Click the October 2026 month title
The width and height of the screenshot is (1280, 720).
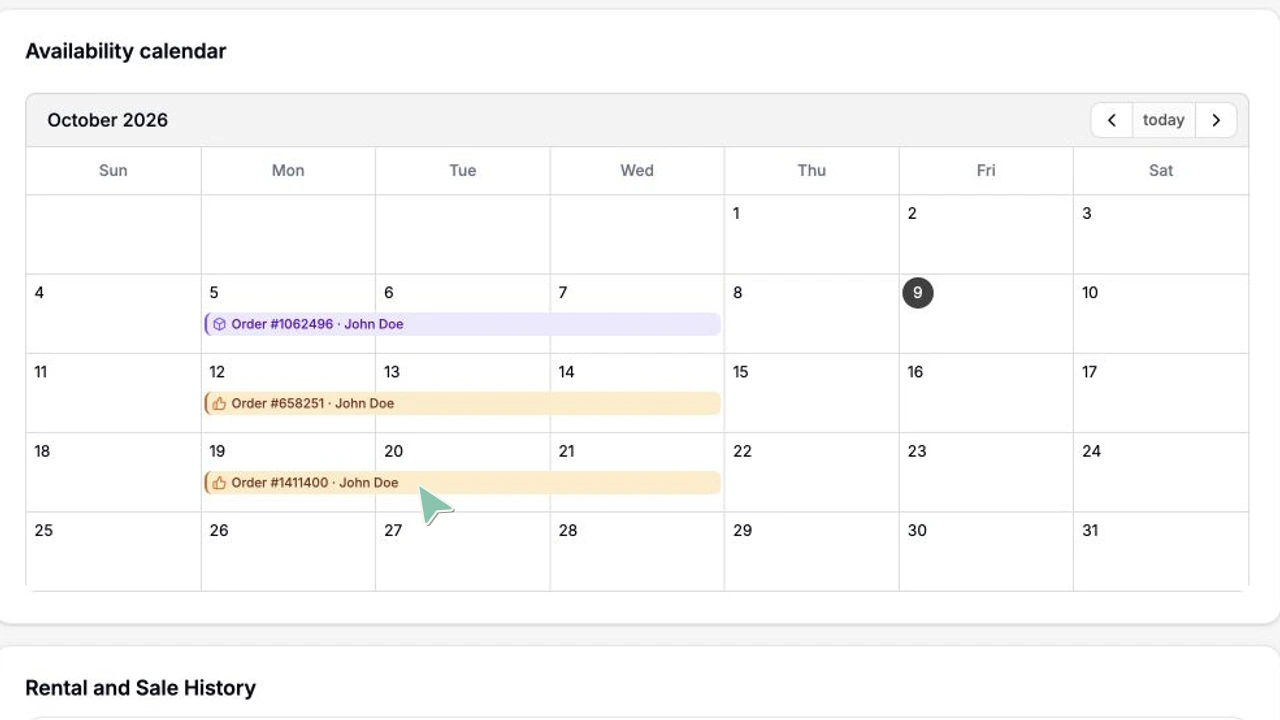(108, 120)
